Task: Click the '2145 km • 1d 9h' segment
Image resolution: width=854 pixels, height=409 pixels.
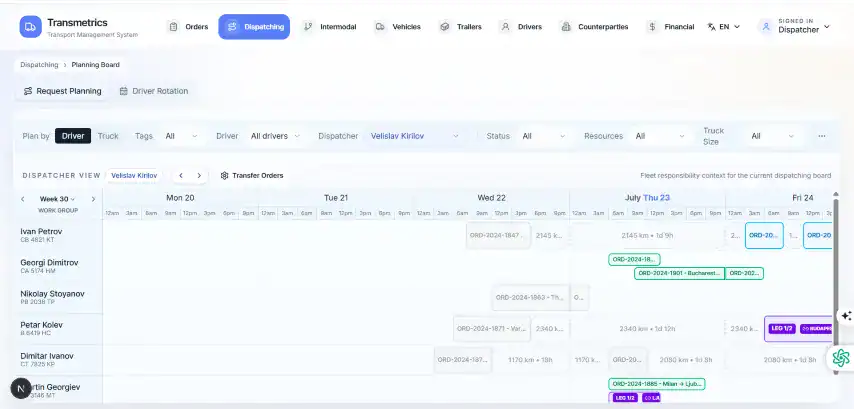Action: (x=647, y=236)
